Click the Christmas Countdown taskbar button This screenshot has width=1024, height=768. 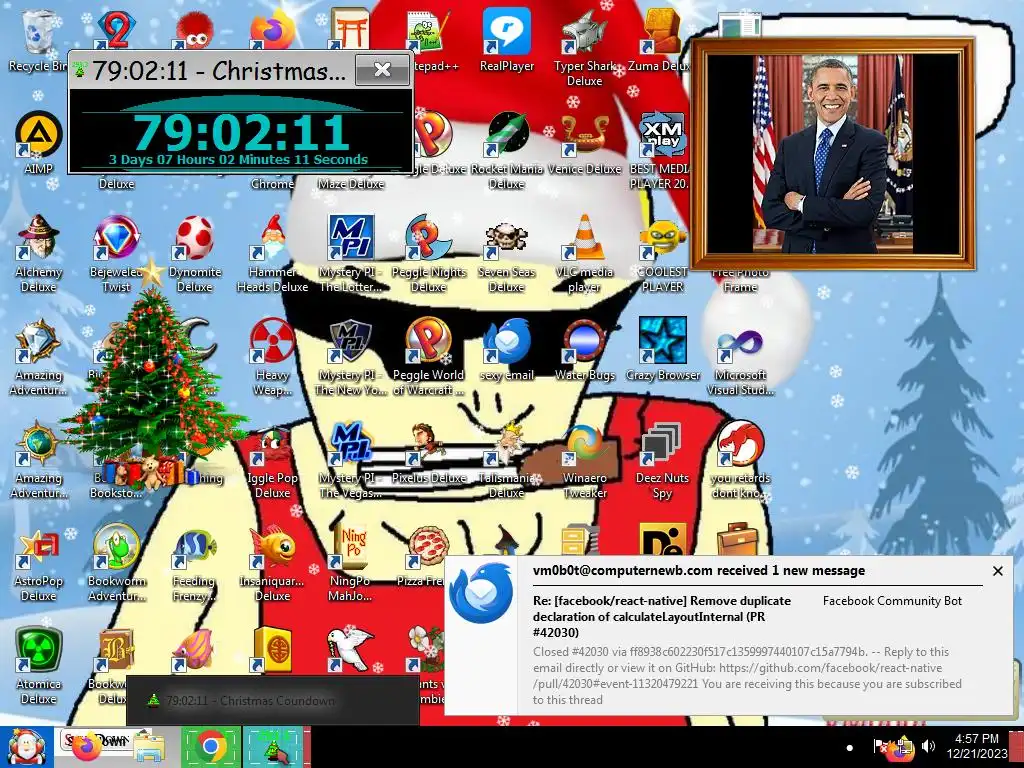(274, 747)
